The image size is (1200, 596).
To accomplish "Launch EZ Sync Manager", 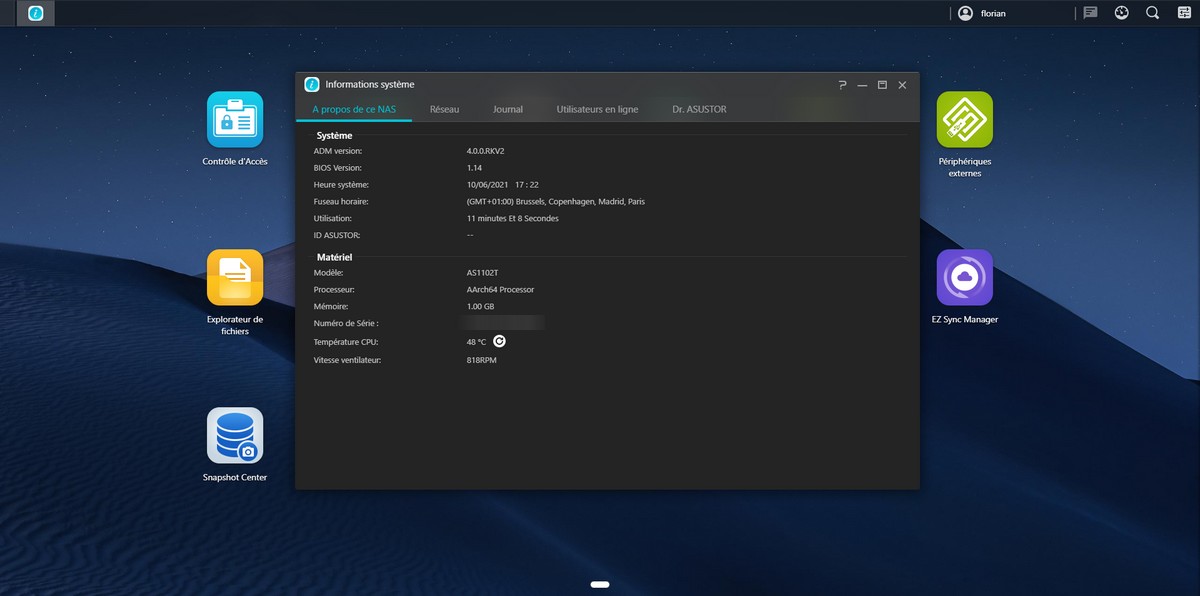I will click(x=964, y=277).
